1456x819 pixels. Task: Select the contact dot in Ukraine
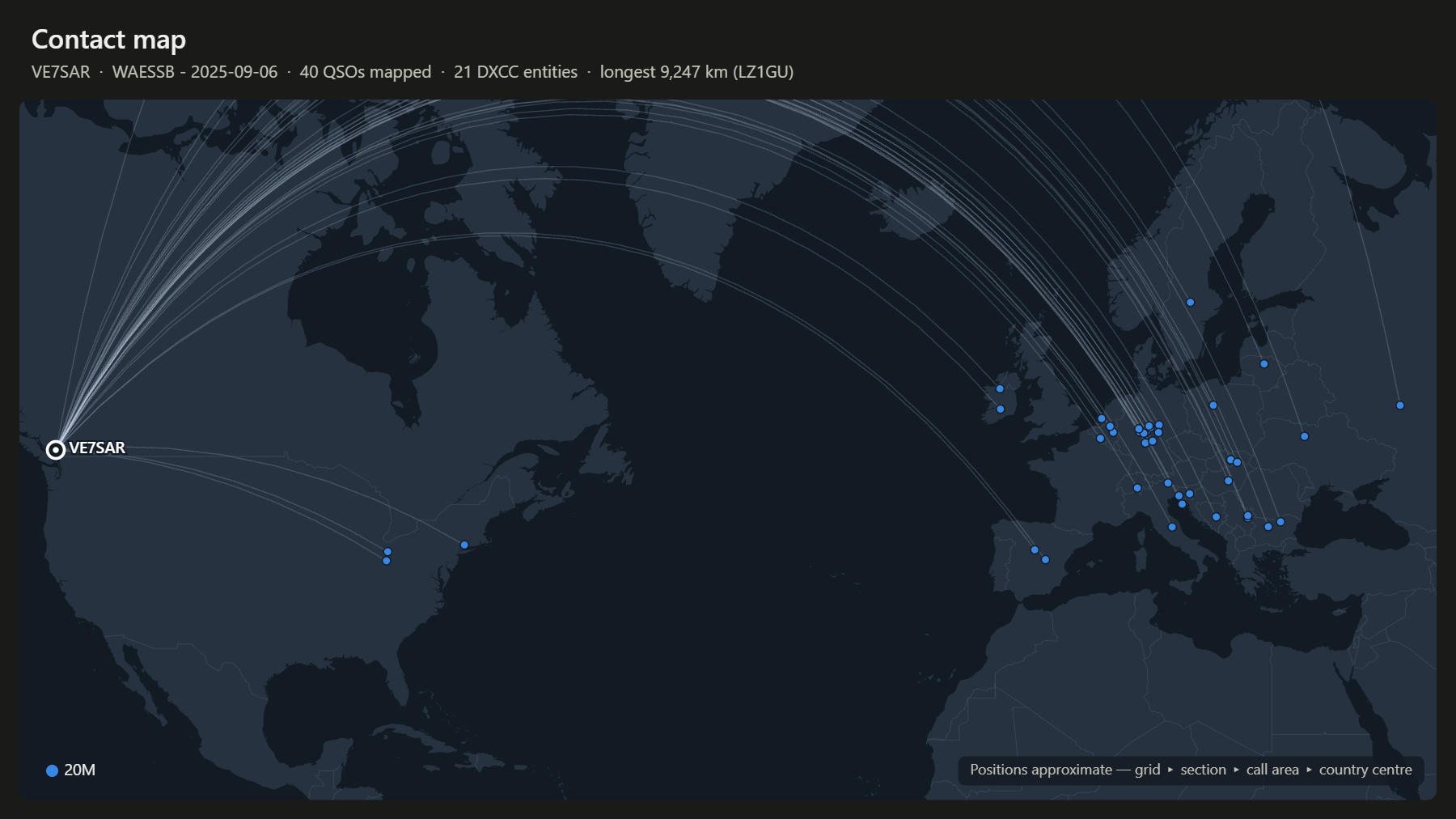tap(1304, 437)
